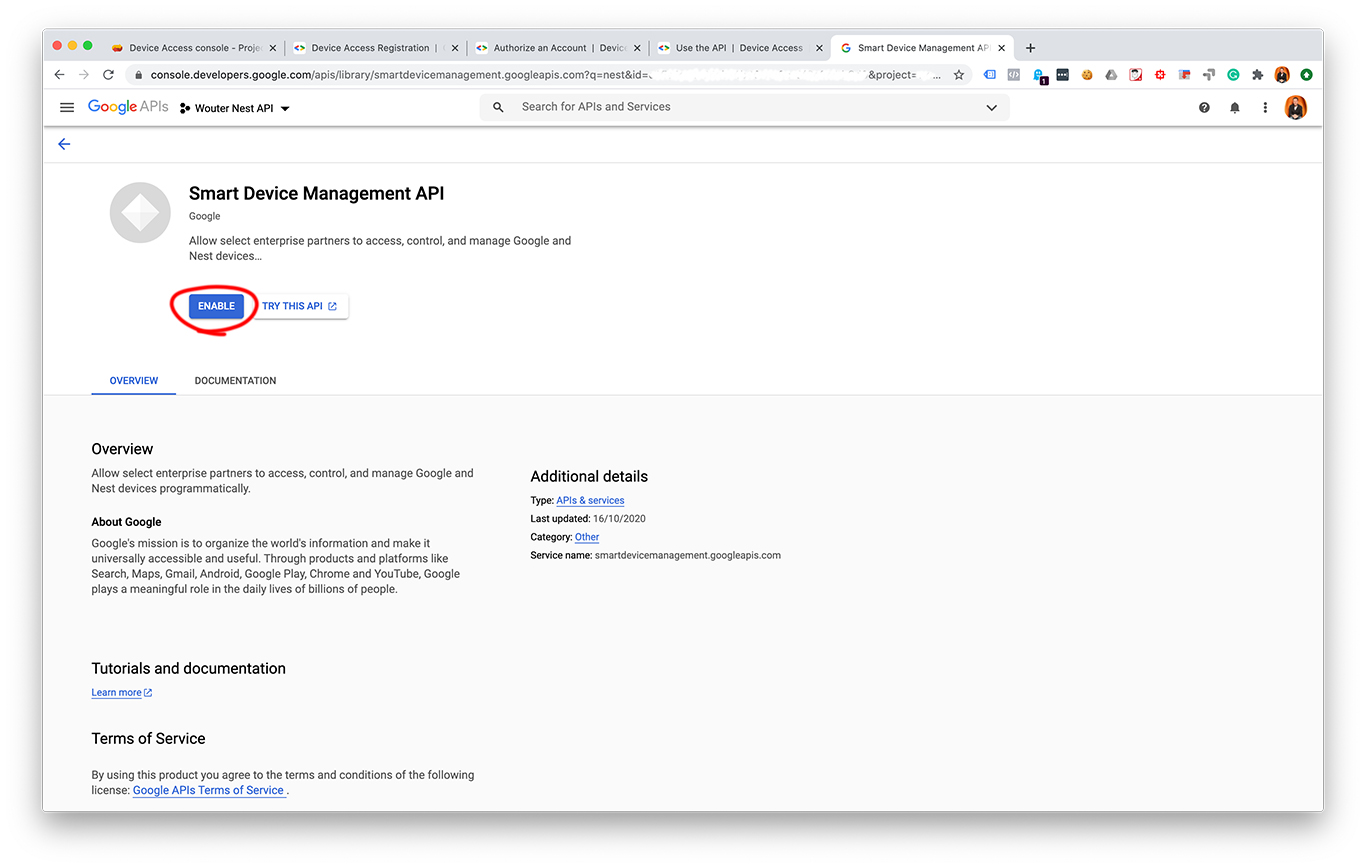Click the Ghostery ghost extension icon
The width and height of the screenshot is (1366, 868).
pos(1039,76)
